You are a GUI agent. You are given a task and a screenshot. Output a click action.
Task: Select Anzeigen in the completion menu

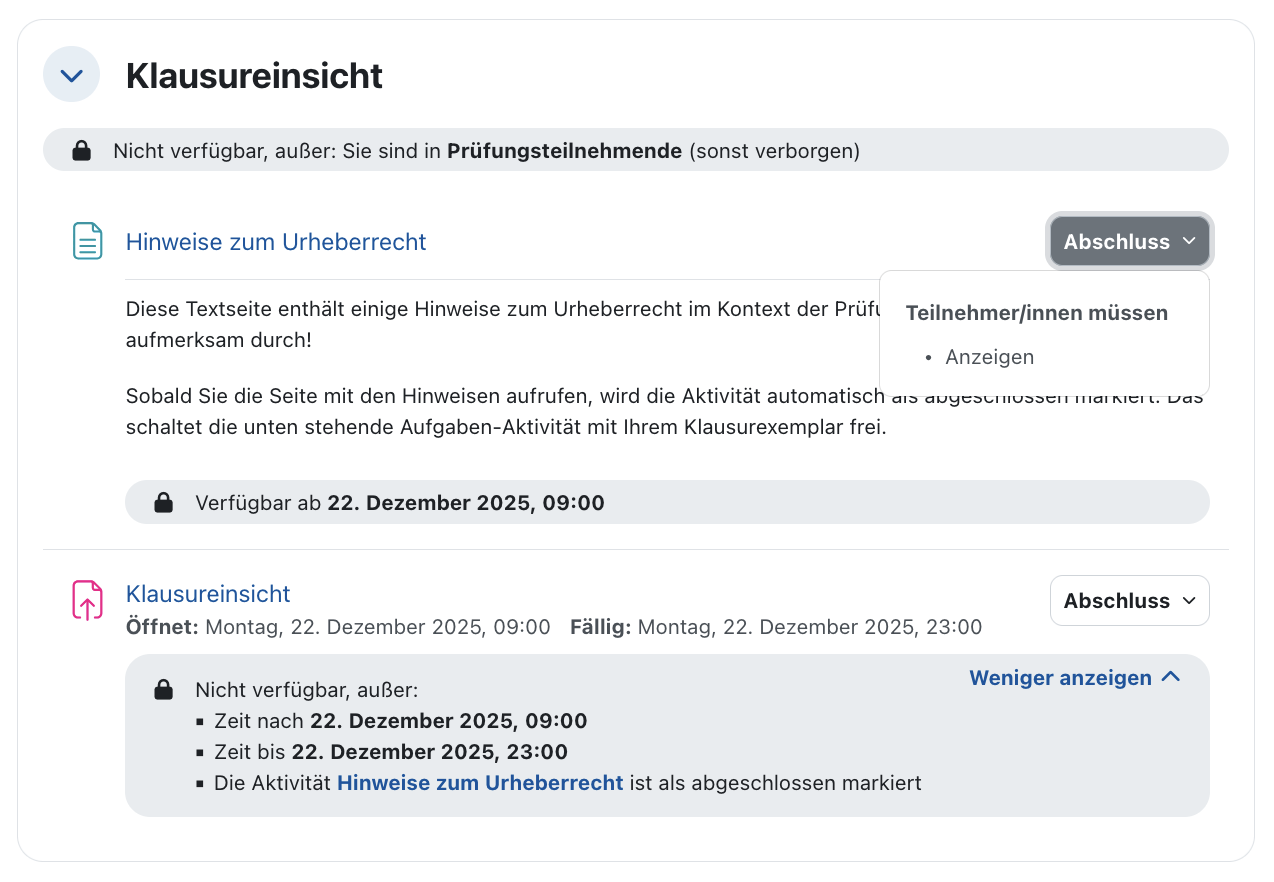click(x=990, y=356)
